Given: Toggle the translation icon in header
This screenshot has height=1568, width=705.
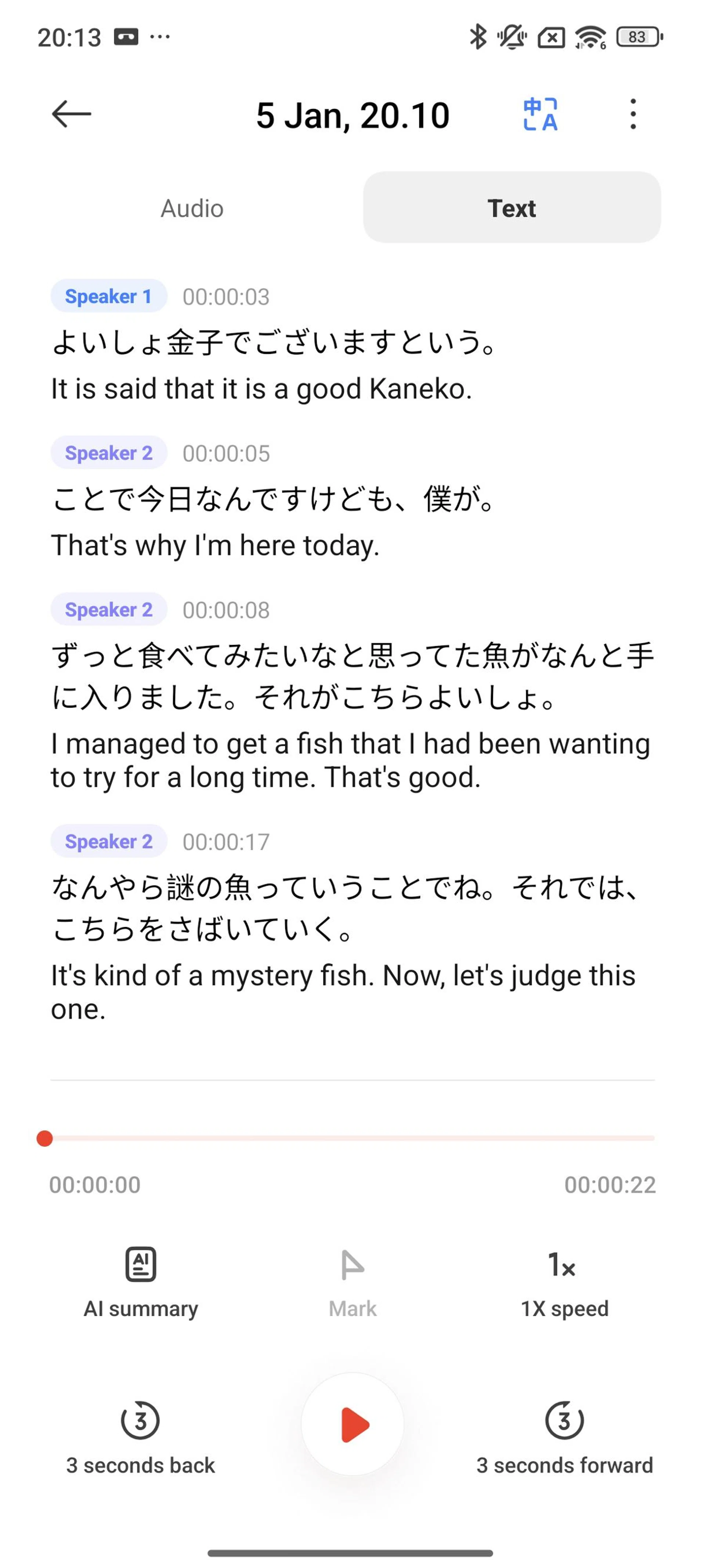Looking at the screenshot, I should 540,115.
